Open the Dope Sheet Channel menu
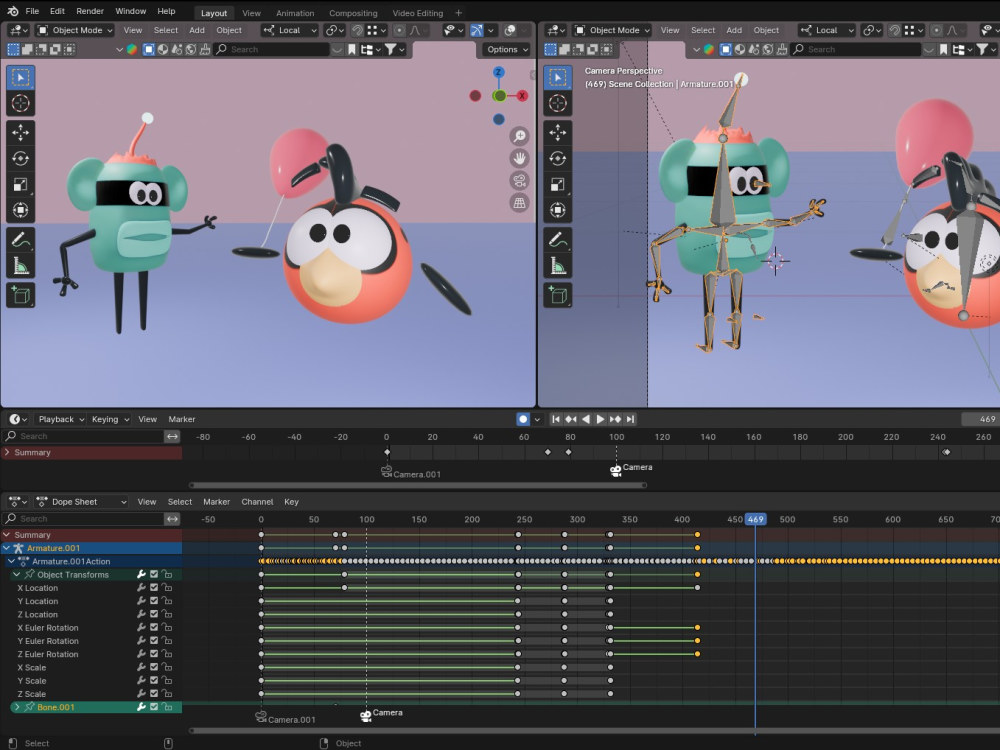1000x750 pixels. tap(257, 502)
